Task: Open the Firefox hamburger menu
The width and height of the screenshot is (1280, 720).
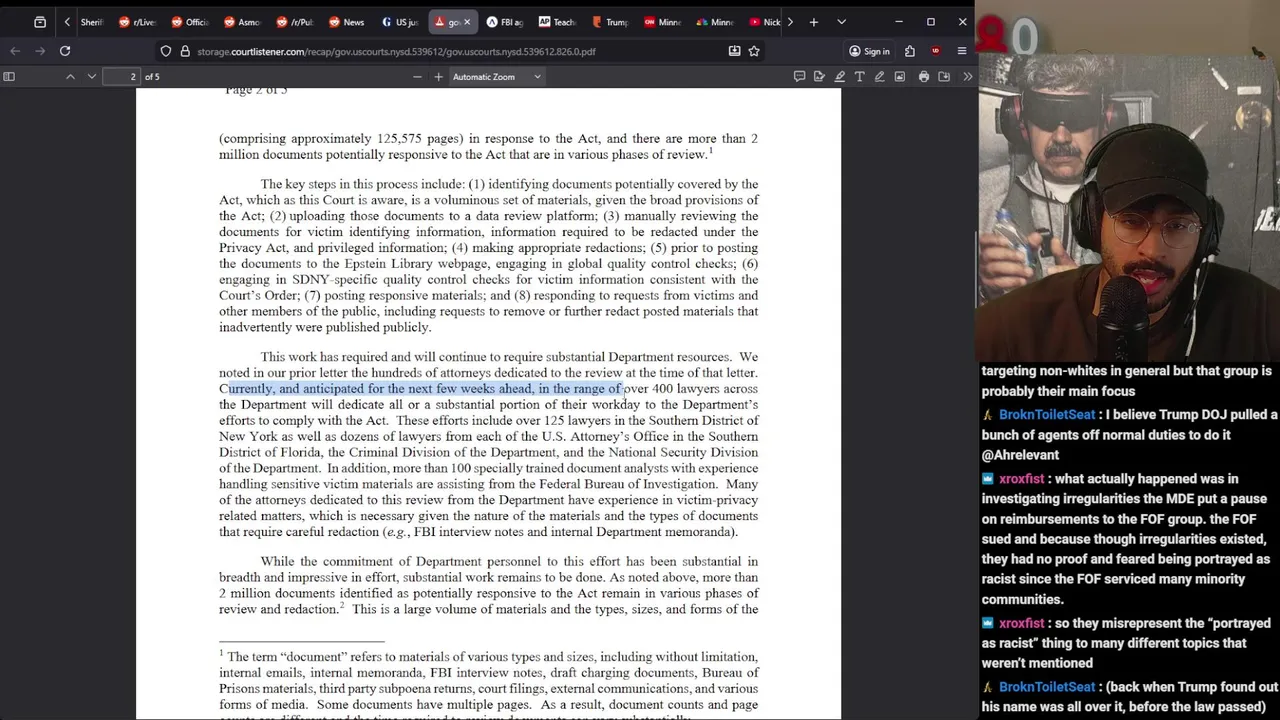Action: click(x=962, y=51)
